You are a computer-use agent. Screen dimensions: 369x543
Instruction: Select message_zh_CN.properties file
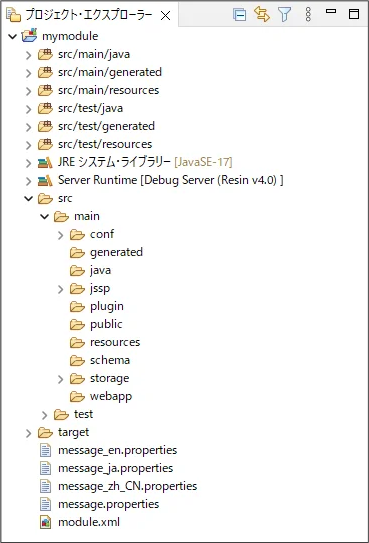click(x=118, y=486)
